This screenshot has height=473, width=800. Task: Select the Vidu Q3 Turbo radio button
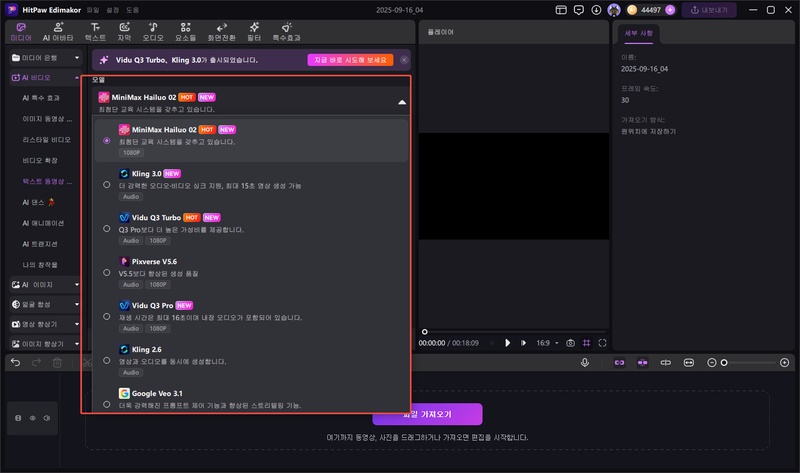point(107,228)
